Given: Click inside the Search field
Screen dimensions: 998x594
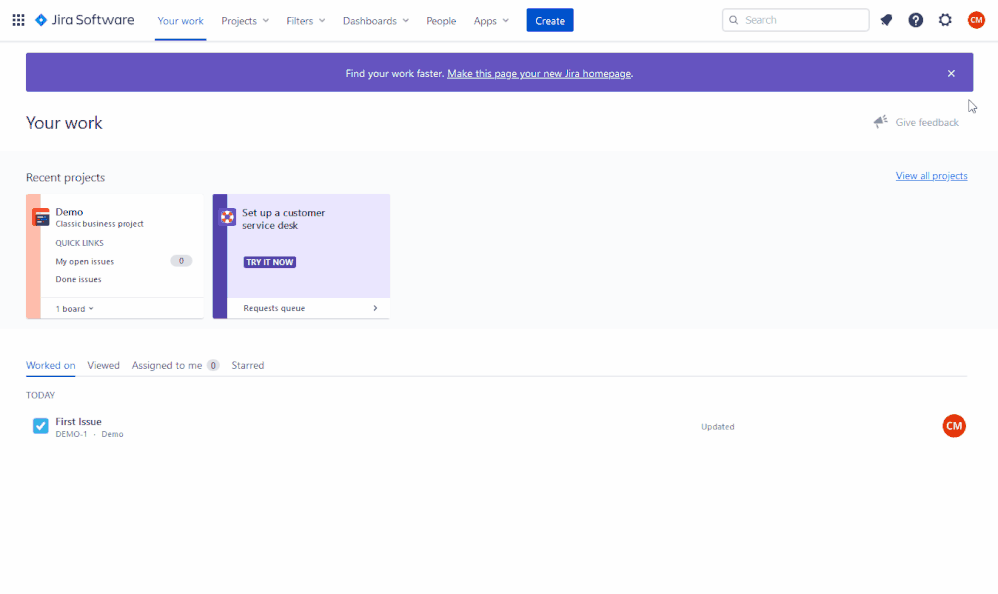Looking at the screenshot, I should pos(795,19).
